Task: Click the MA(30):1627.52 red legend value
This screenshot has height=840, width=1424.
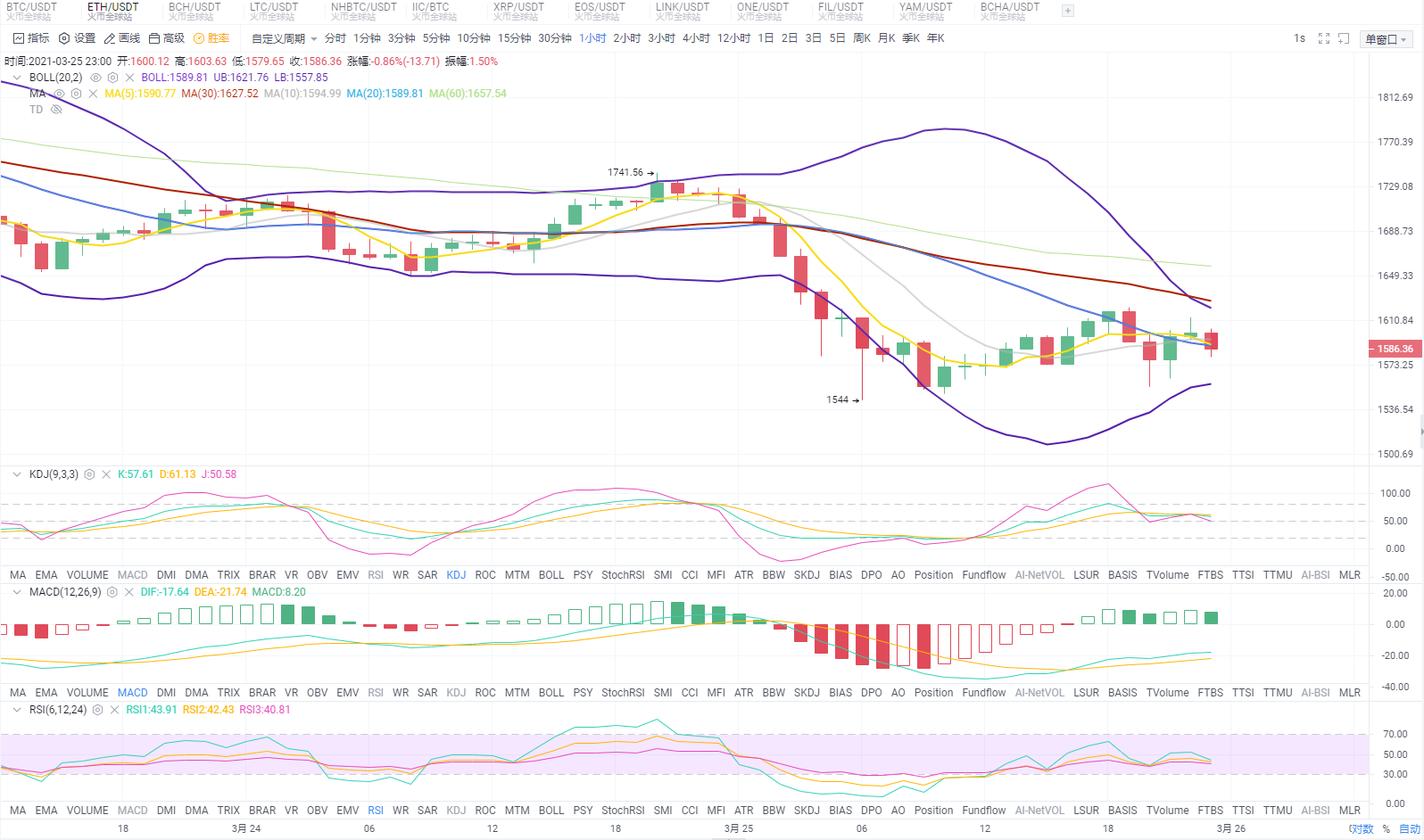Action: pyautogui.click(x=219, y=94)
